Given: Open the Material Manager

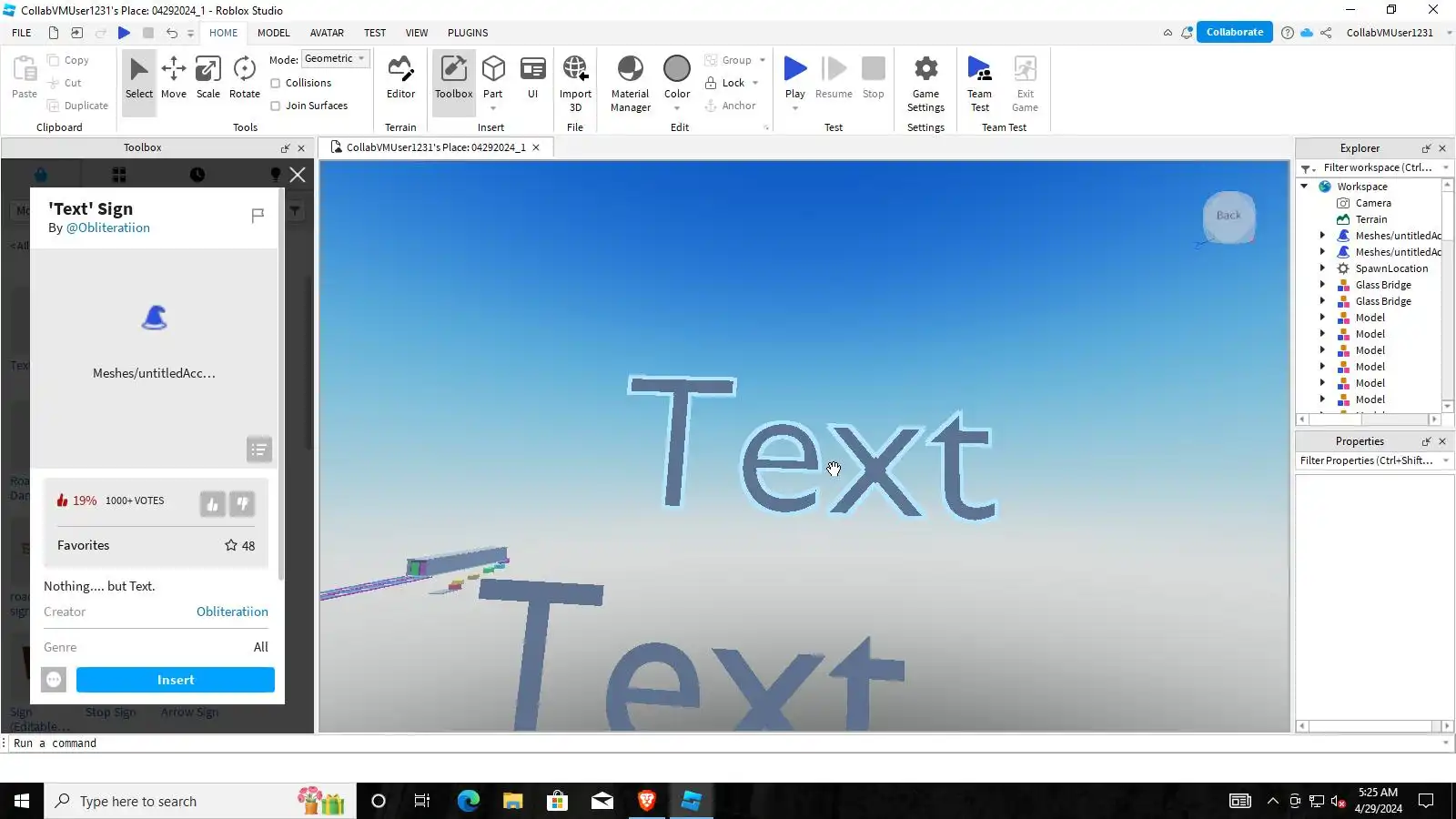Looking at the screenshot, I should click(631, 83).
